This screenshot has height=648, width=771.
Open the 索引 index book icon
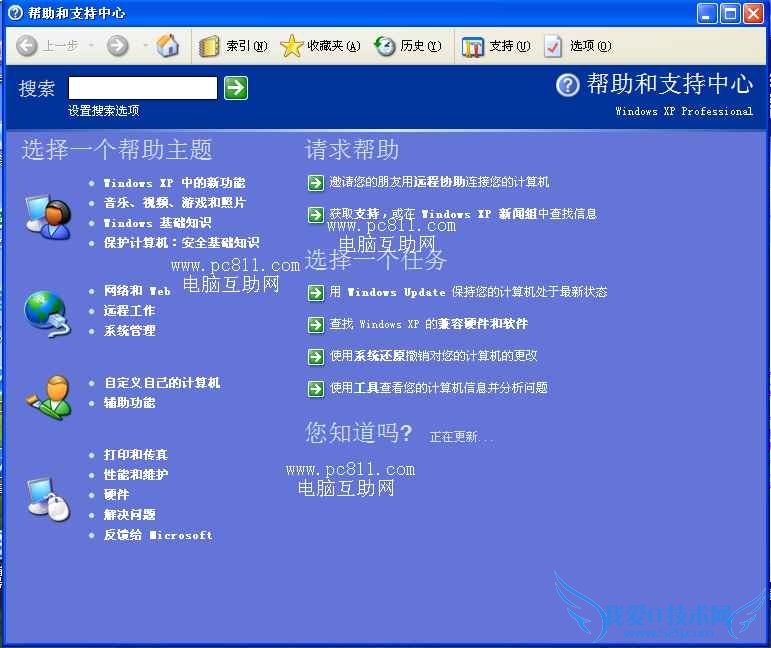[x=209, y=46]
